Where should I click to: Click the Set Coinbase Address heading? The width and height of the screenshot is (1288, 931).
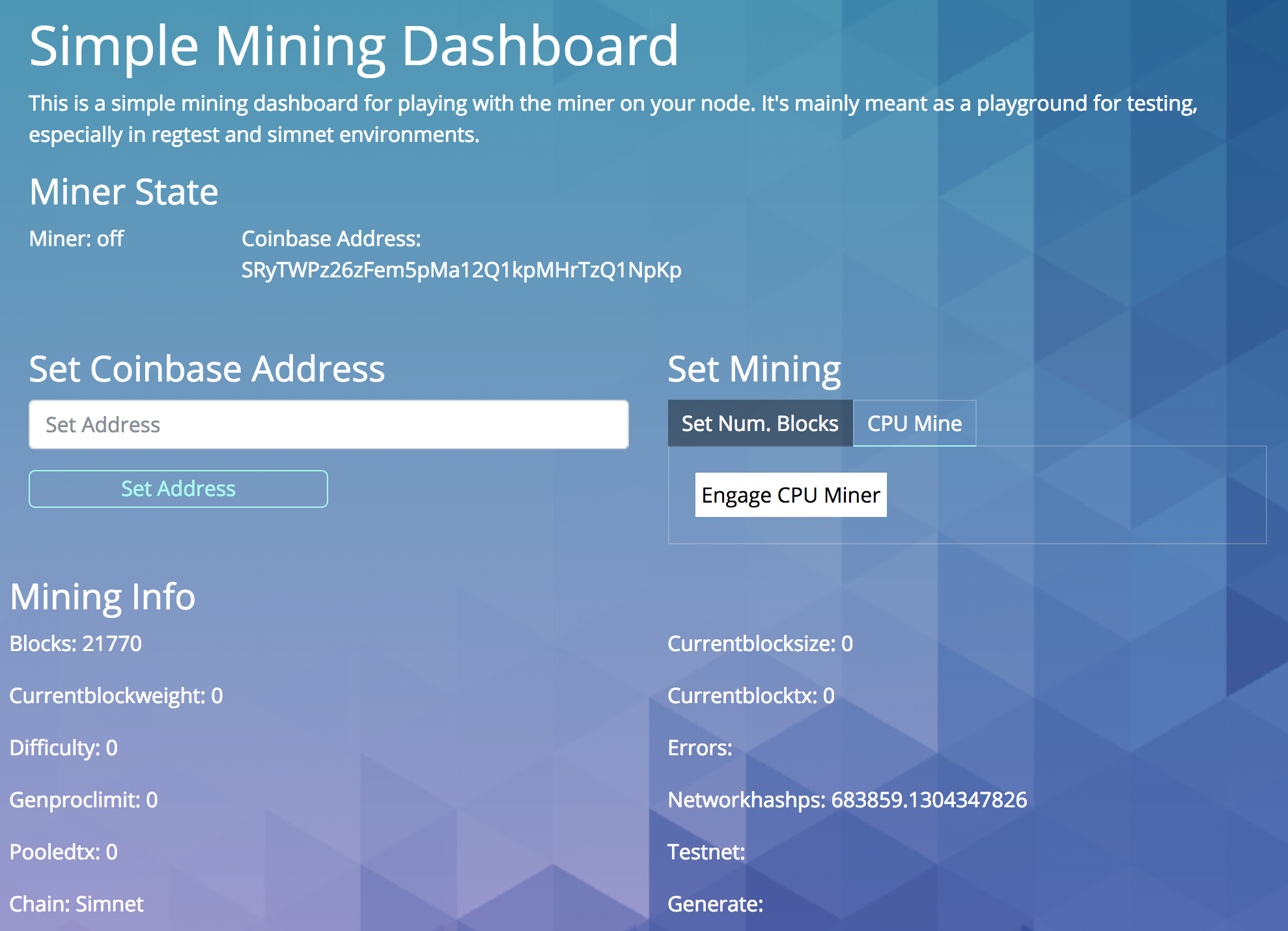pyautogui.click(x=207, y=369)
